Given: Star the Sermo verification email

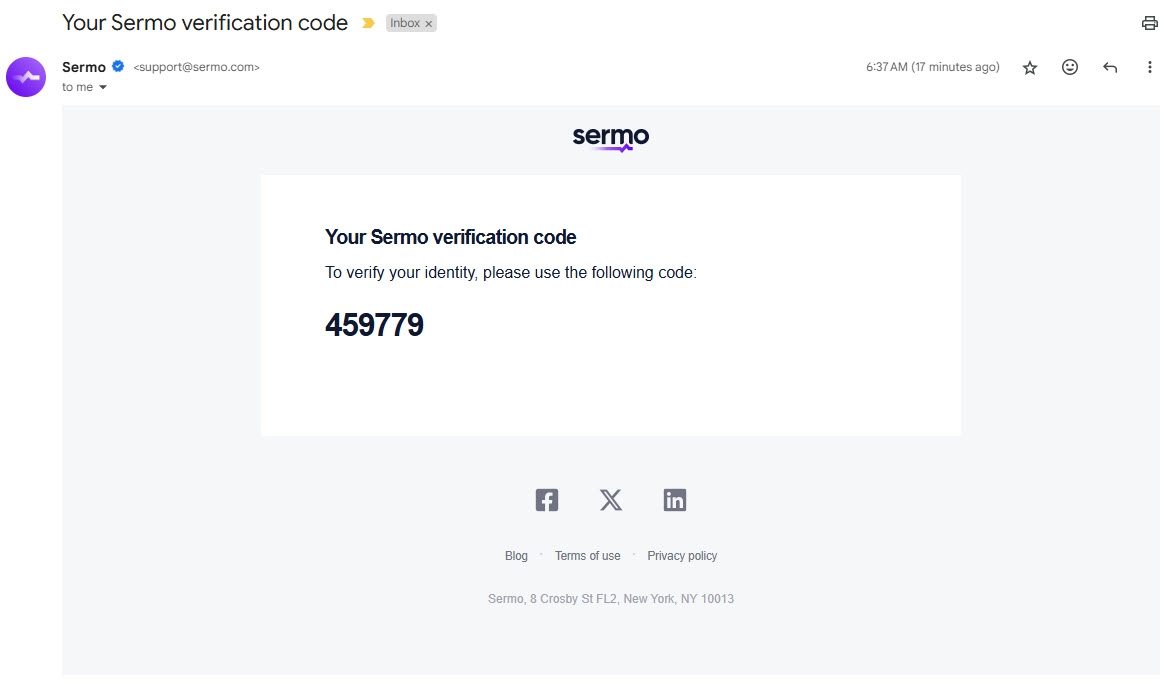Looking at the screenshot, I should [1029, 68].
